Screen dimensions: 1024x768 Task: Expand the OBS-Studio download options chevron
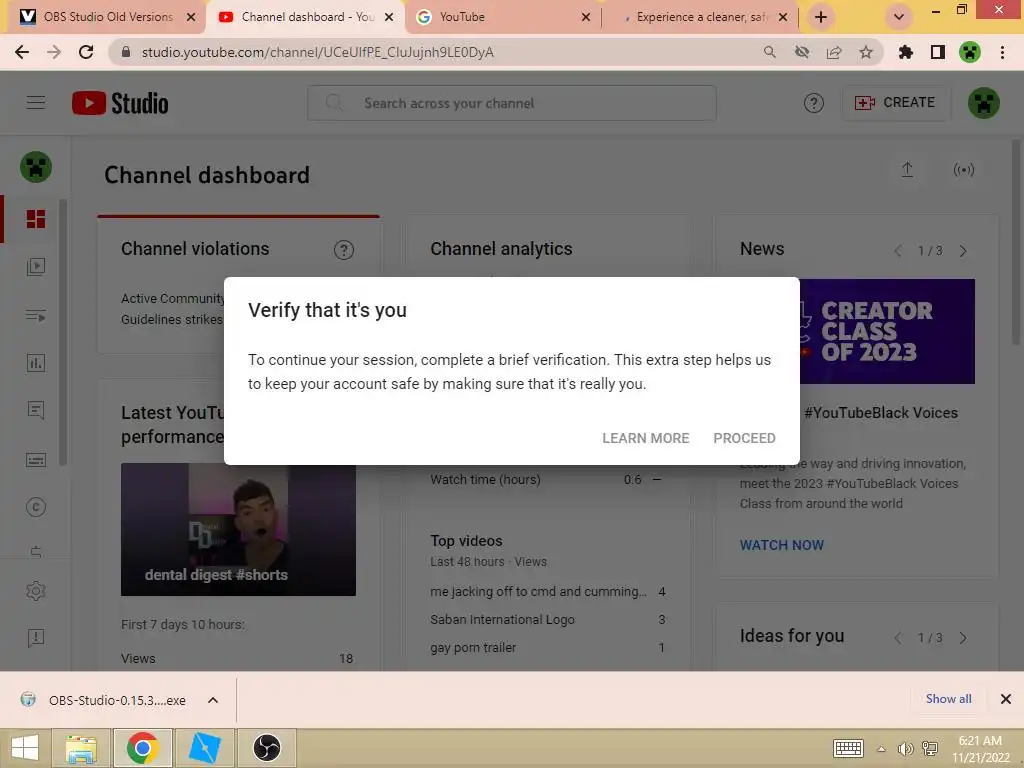[x=213, y=700]
